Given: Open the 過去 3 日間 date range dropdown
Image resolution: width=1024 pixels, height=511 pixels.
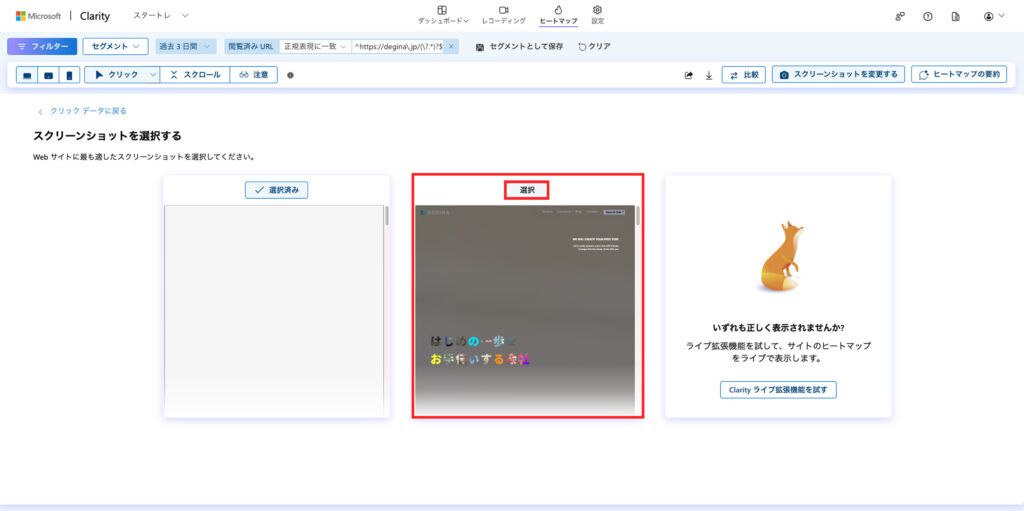Looking at the screenshot, I should 186,46.
